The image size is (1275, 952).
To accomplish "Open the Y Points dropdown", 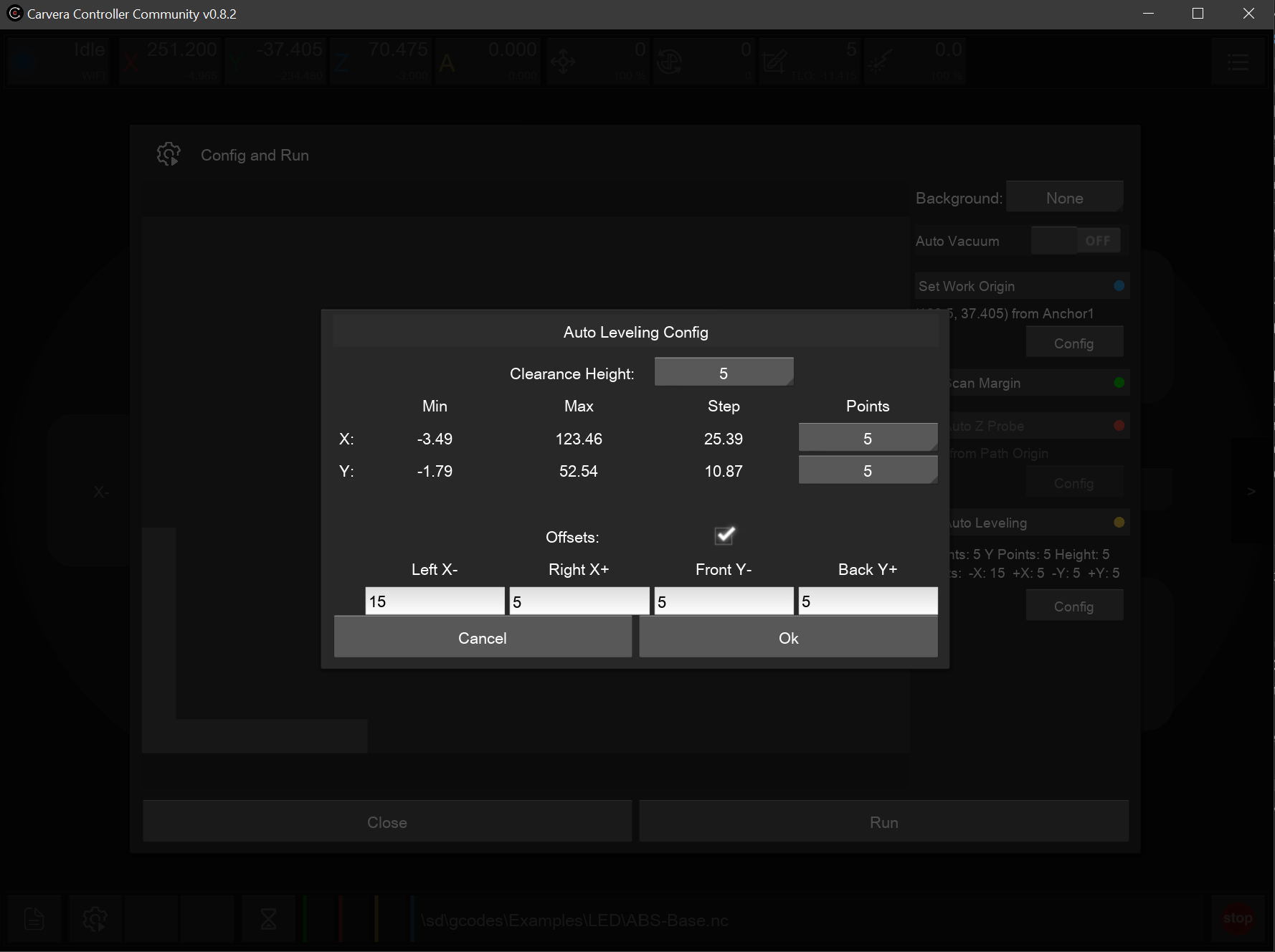I will click(868, 471).
